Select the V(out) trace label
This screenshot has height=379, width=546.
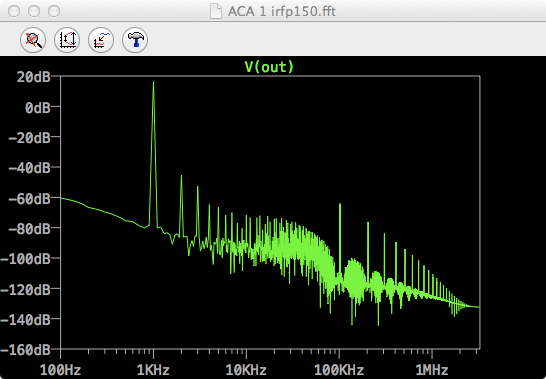[270, 66]
